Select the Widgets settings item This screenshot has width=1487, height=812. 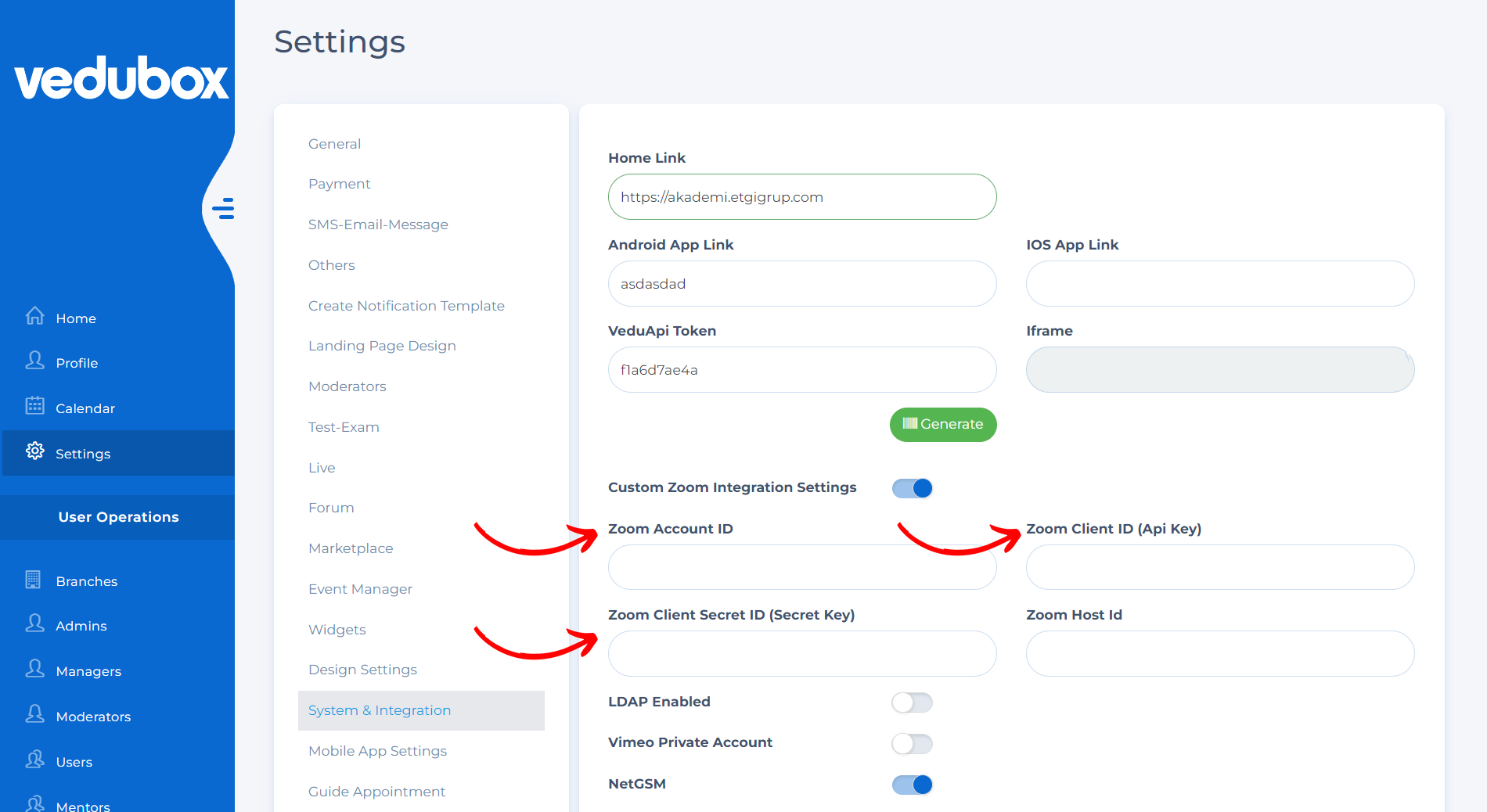(337, 630)
